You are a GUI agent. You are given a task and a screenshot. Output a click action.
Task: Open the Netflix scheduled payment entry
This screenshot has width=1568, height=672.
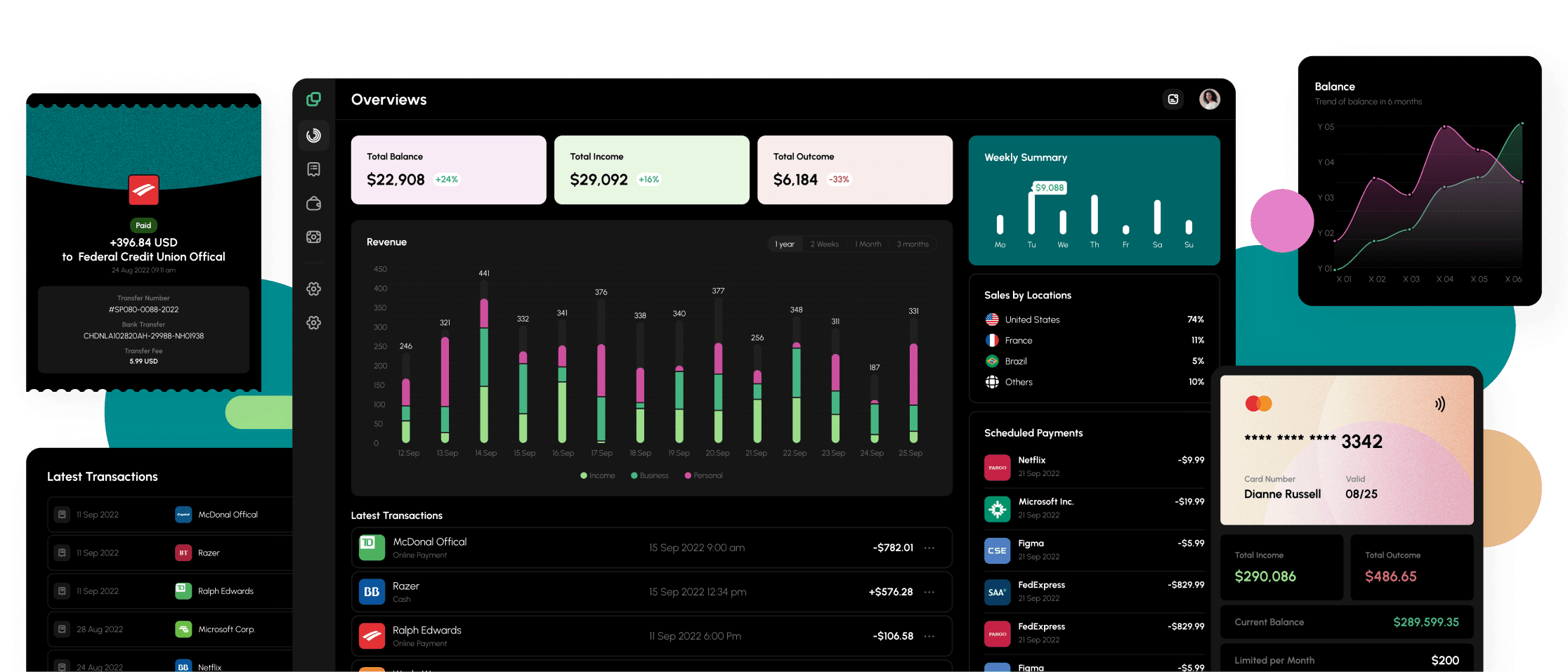pyautogui.click(x=1094, y=466)
